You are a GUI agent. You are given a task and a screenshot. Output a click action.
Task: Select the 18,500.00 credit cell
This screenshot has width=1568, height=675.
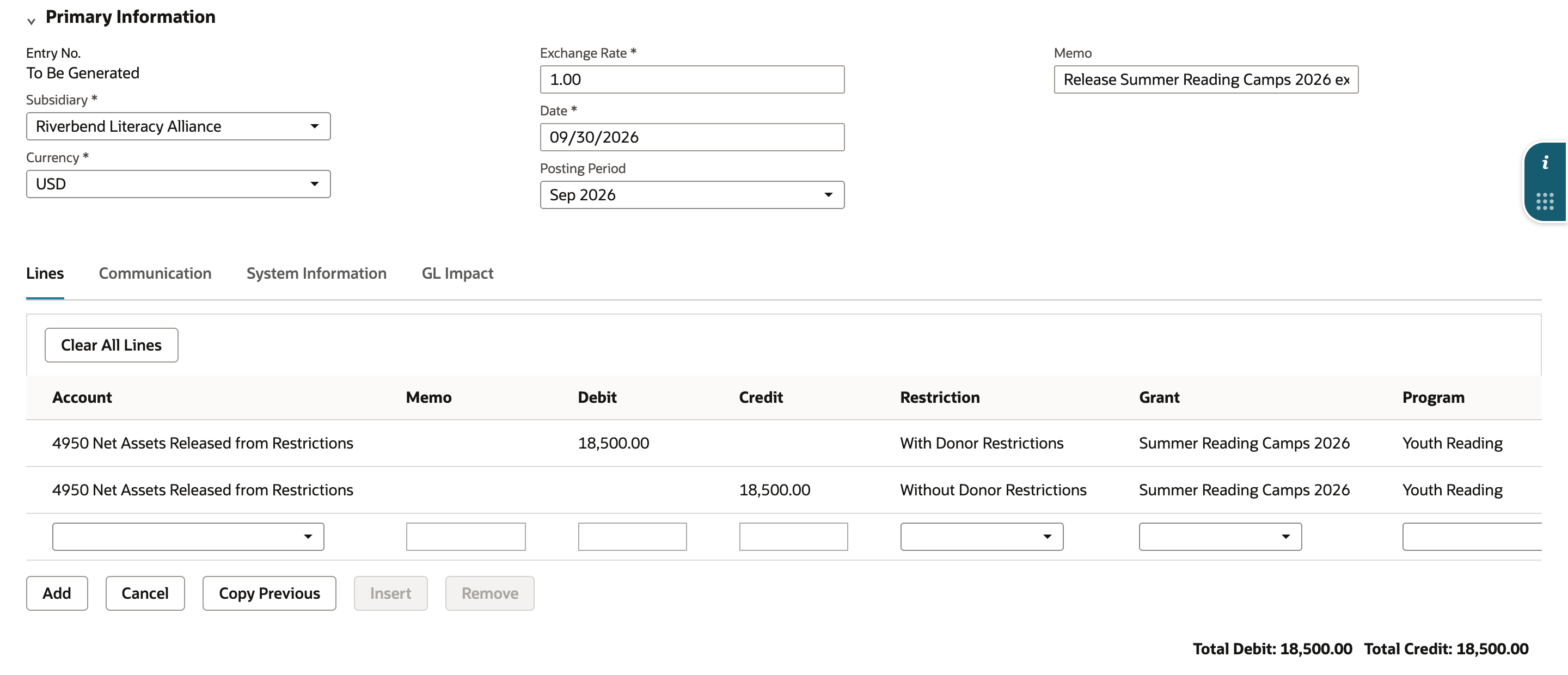point(775,490)
